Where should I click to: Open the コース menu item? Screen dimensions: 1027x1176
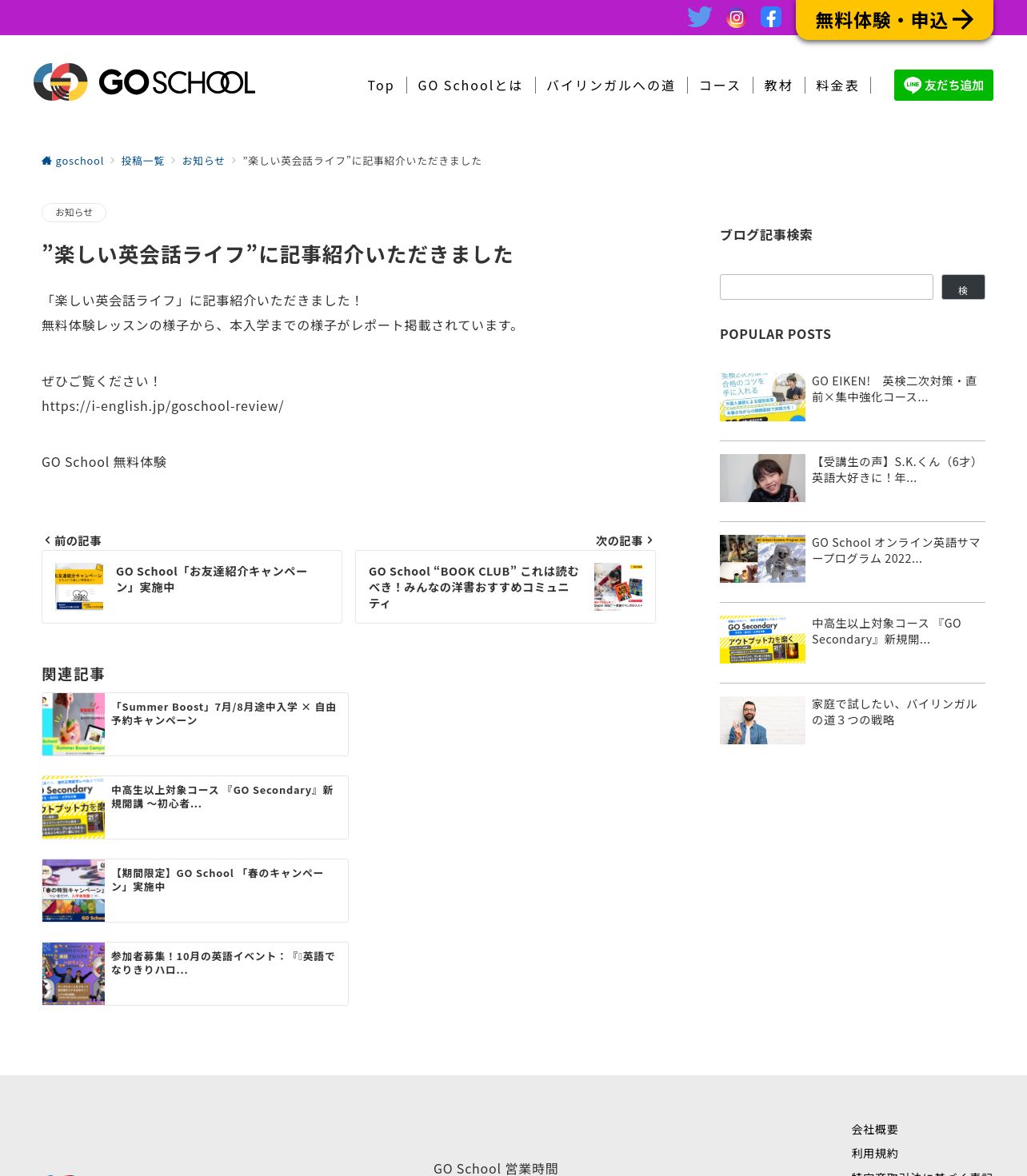[720, 86]
